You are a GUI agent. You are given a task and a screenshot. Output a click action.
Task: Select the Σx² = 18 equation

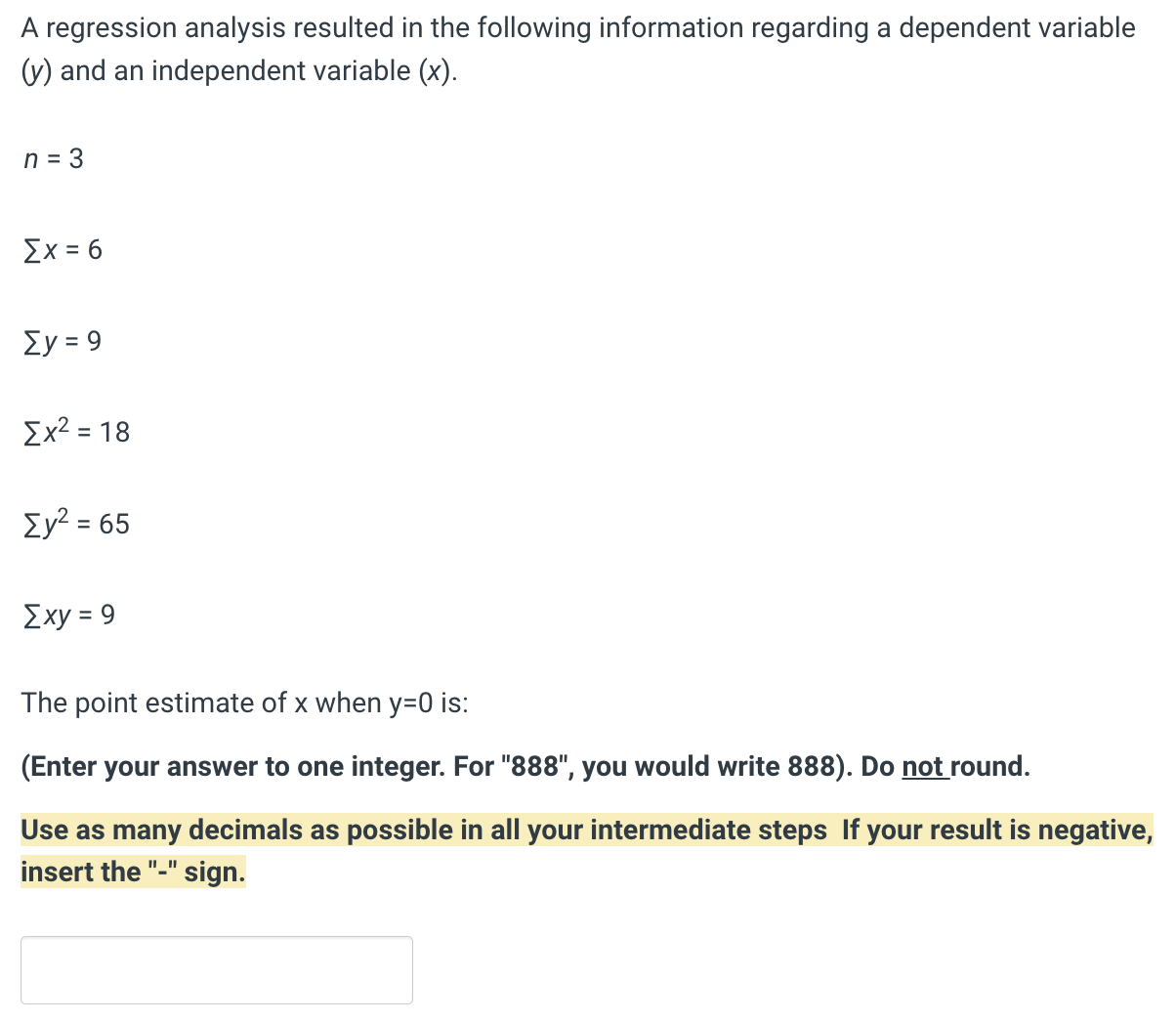click(x=74, y=432)
